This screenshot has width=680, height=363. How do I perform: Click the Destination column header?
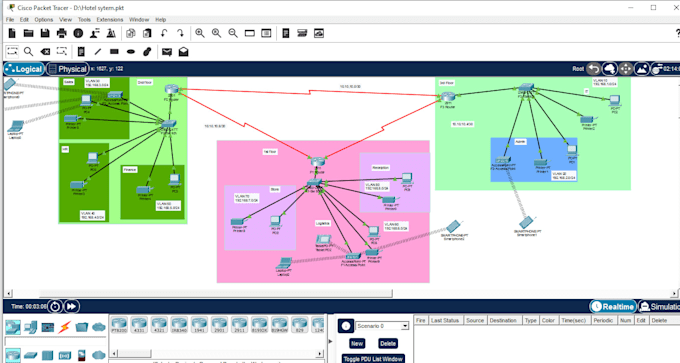point(503,320)
